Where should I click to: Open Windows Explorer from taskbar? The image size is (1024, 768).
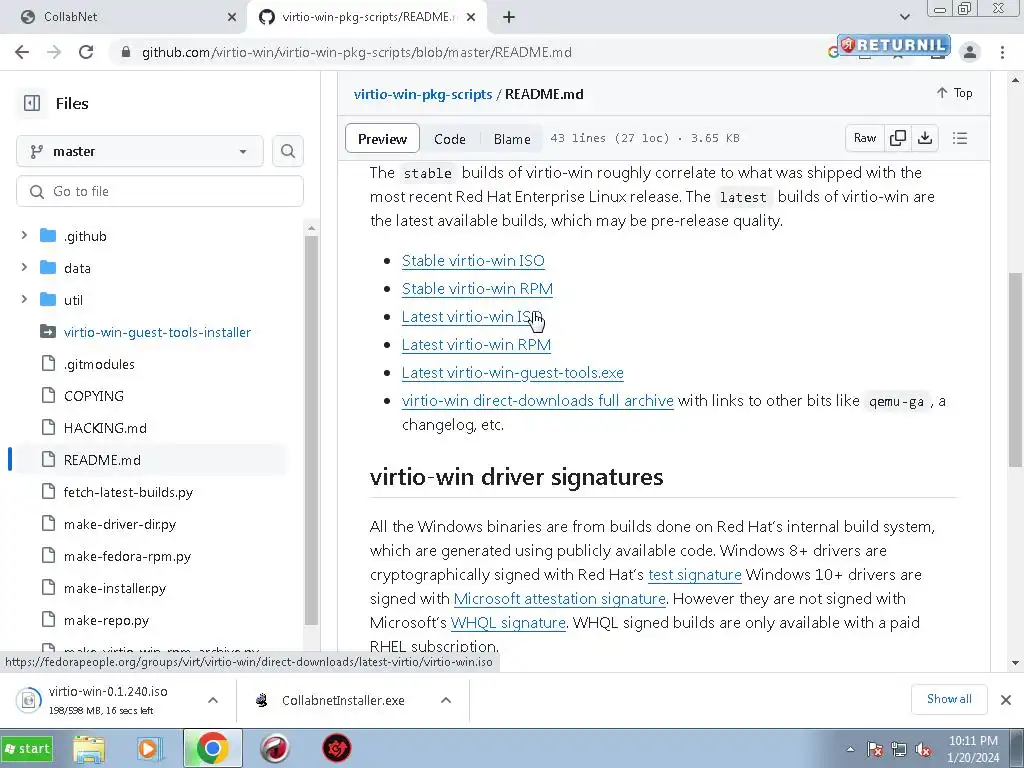(89, 748)
